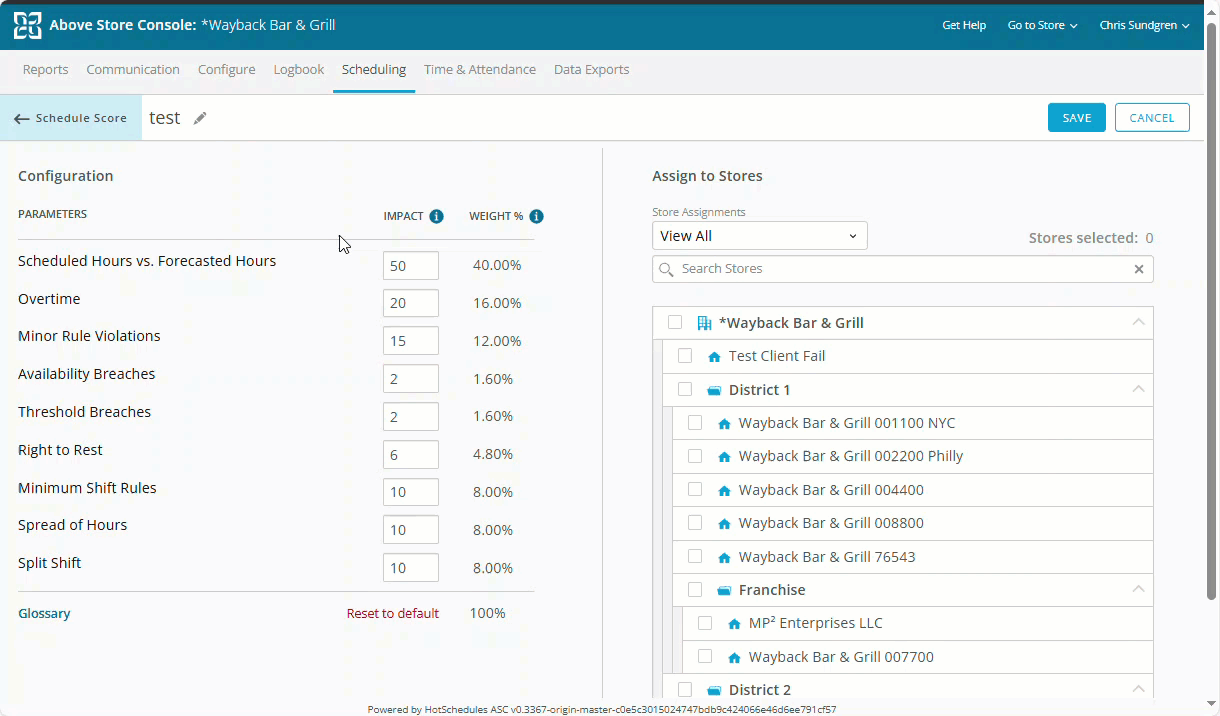The width and height of the screenshot is (1220, 716).
Task: Switch to the Time & Attendance tab
Action: 479,70
